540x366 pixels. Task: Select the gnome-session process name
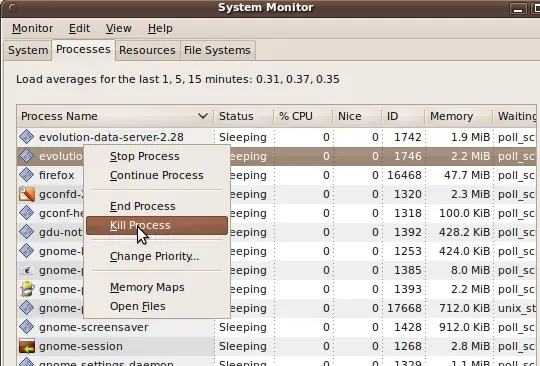[81, 346]
